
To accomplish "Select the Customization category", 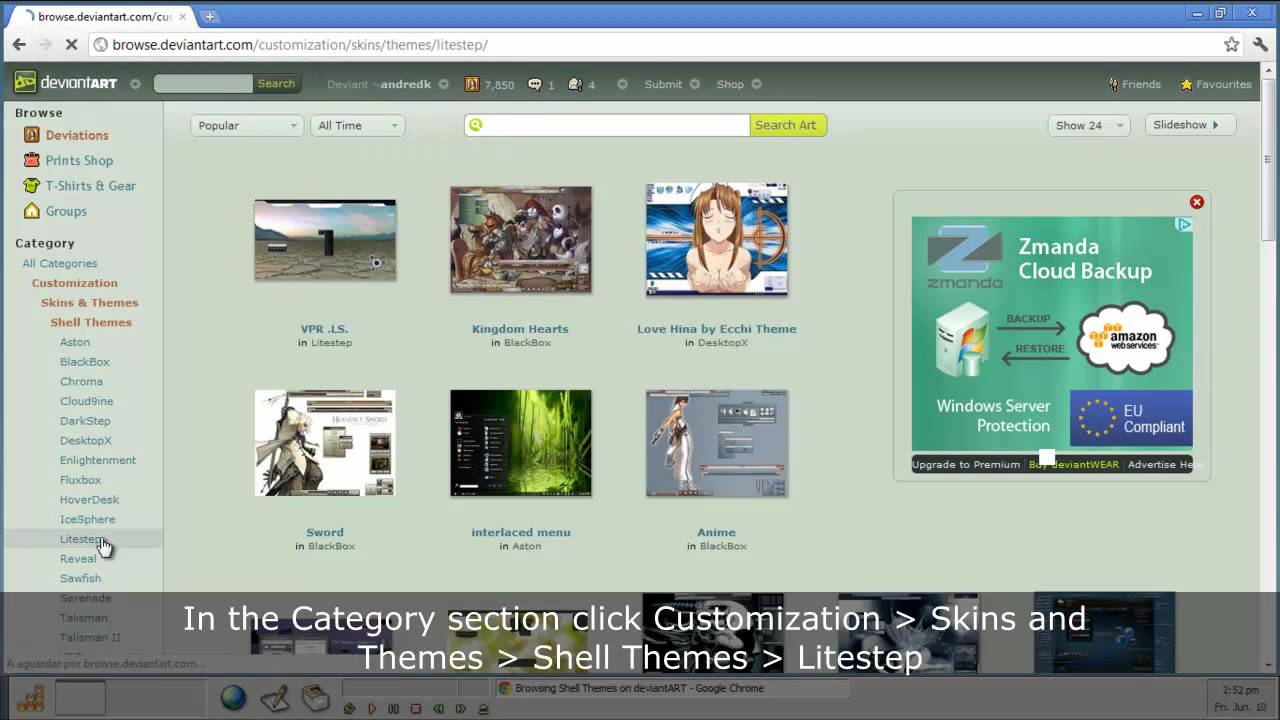I will point(75,283).
